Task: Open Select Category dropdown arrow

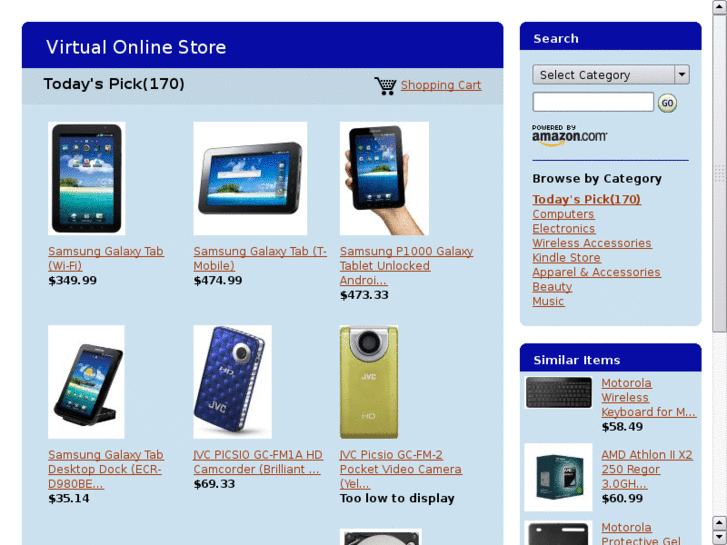Action: (x=682, y=75)
